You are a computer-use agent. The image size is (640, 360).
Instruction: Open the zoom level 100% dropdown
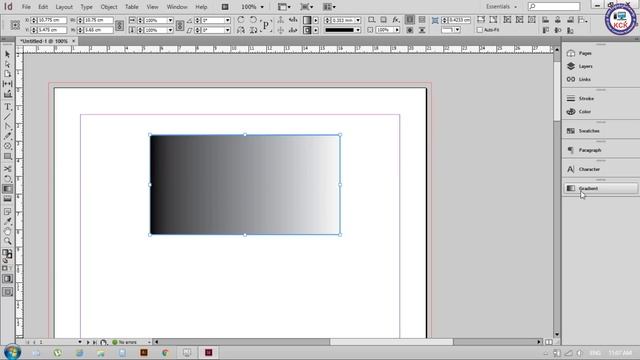click(x=262, y=7)
